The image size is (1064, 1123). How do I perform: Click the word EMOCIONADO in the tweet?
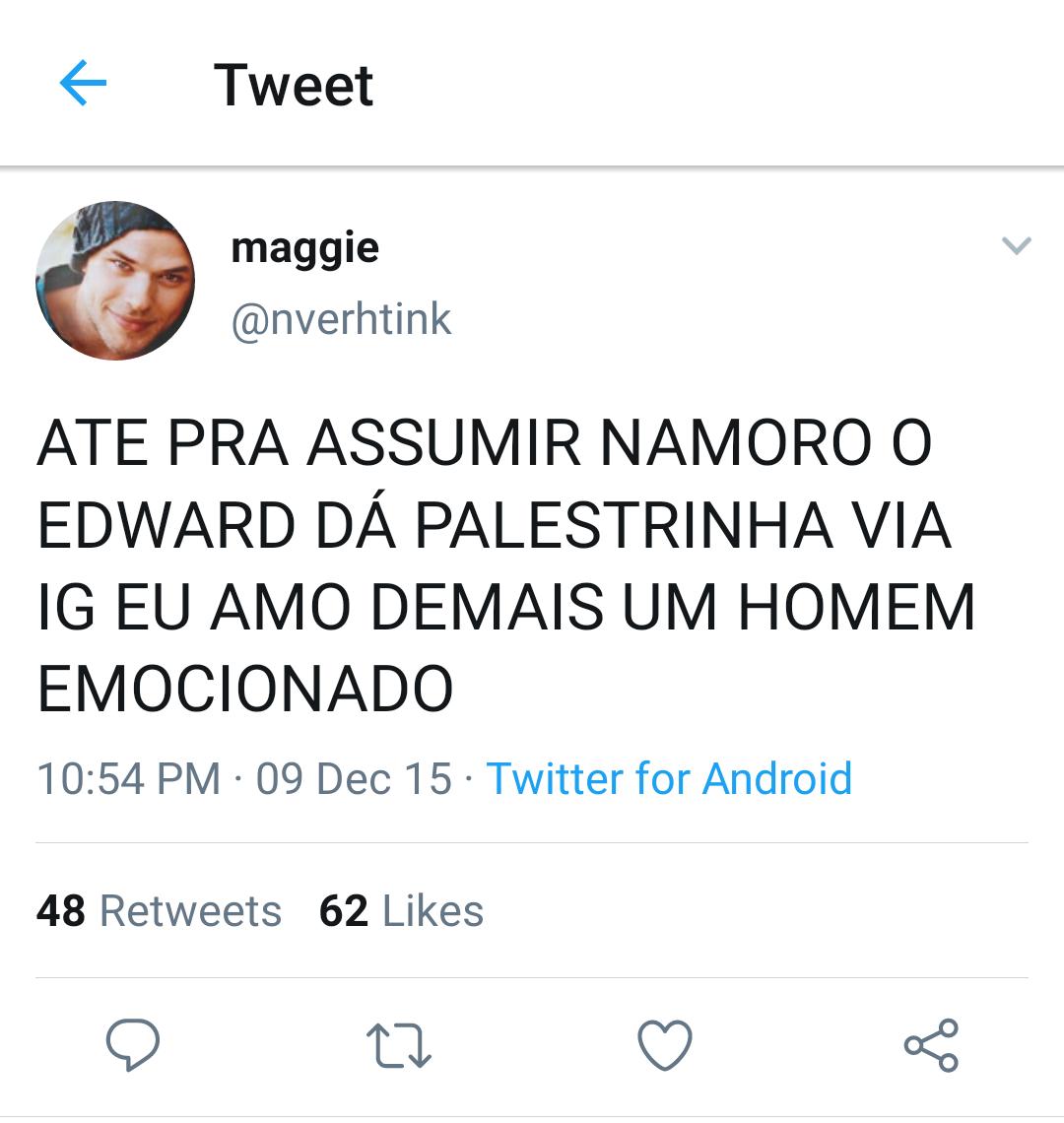[245, 689]
